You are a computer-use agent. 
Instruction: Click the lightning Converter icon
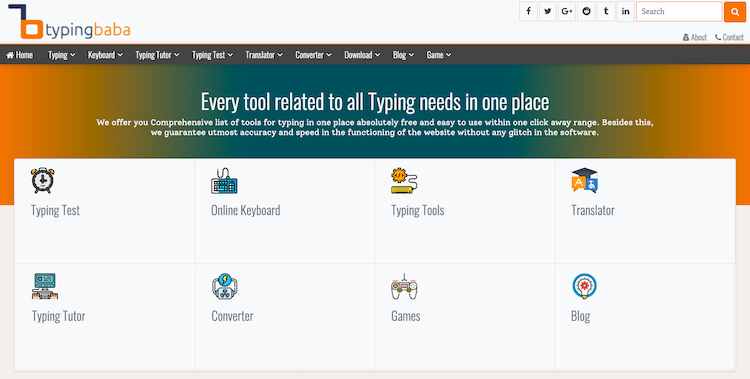pos(225,286)
